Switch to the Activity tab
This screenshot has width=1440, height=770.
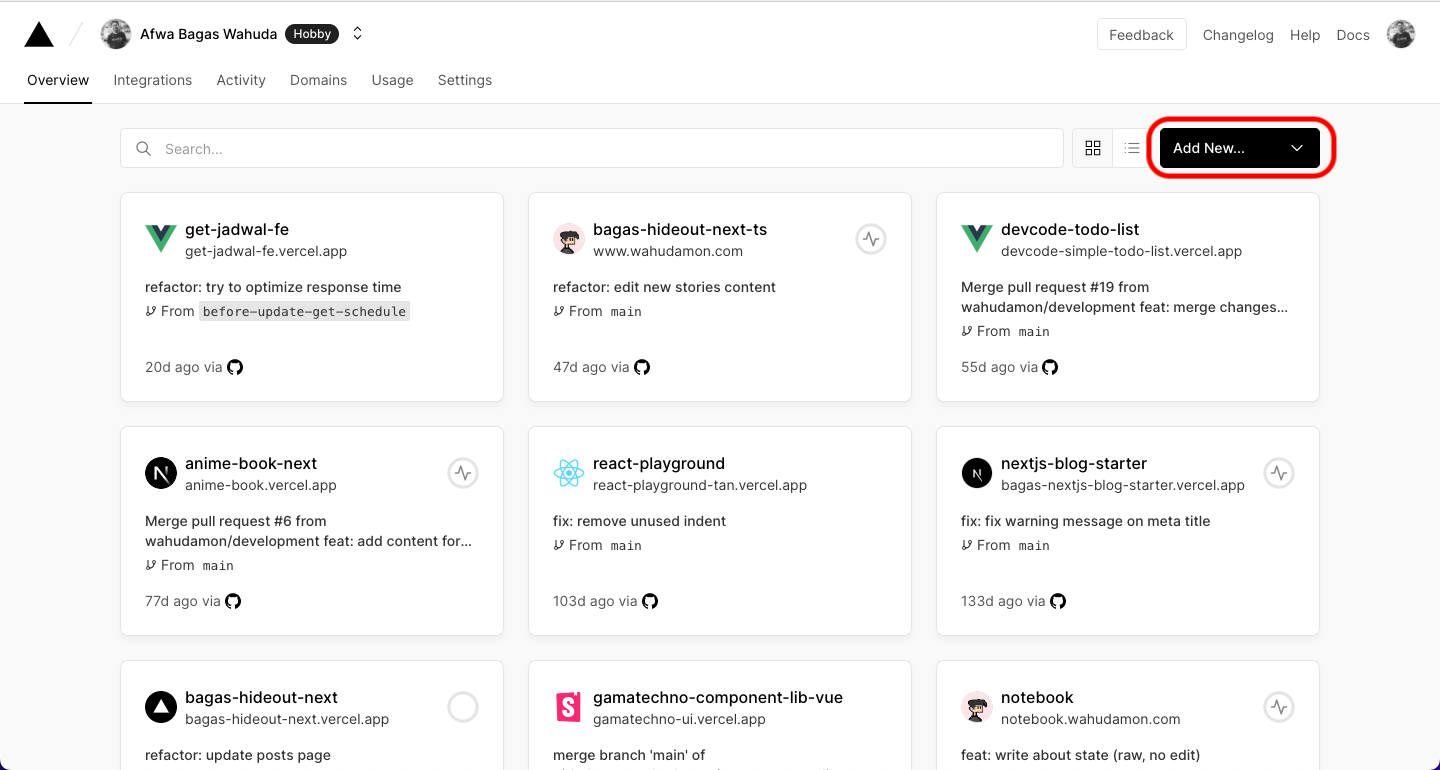point(241,80)
